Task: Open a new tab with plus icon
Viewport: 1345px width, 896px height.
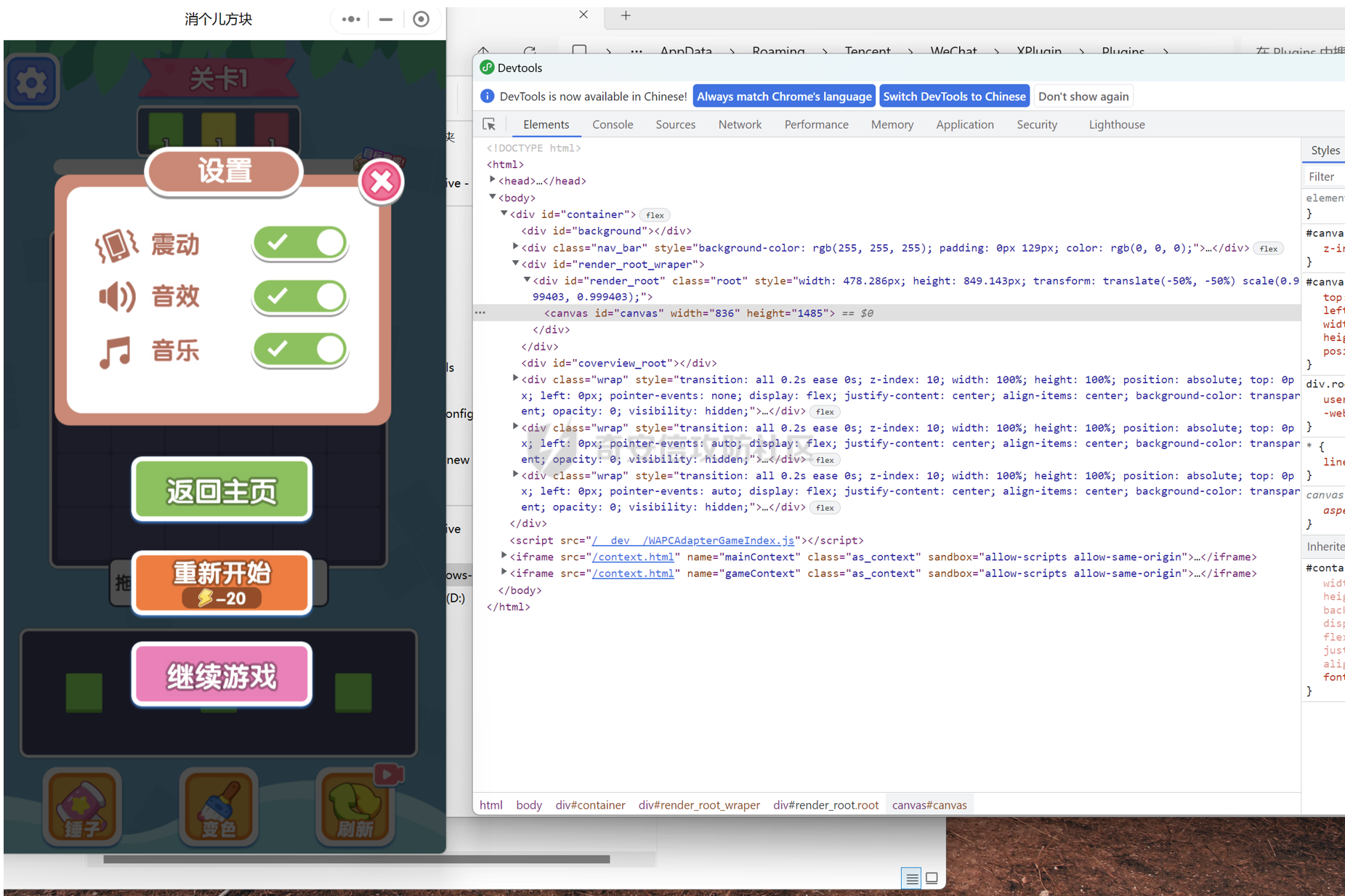Action: (x=626, y=15)
